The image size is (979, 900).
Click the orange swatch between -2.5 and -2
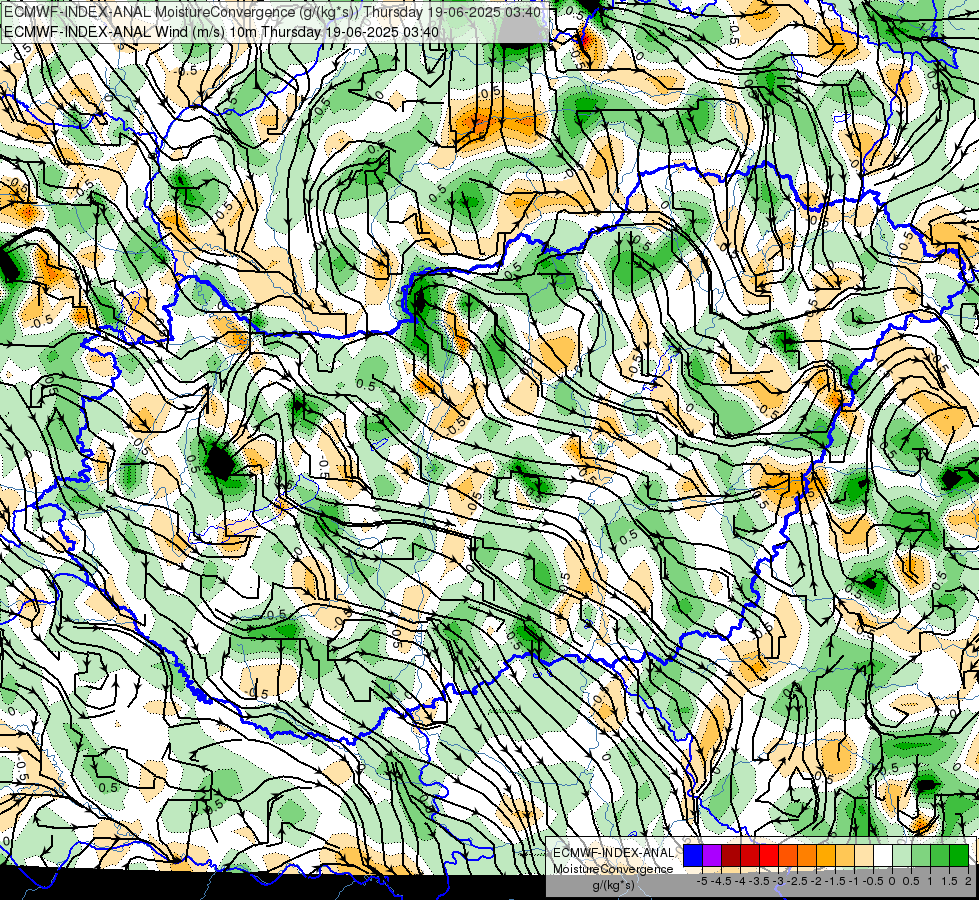pyautogui.click(x=807, y=855)
